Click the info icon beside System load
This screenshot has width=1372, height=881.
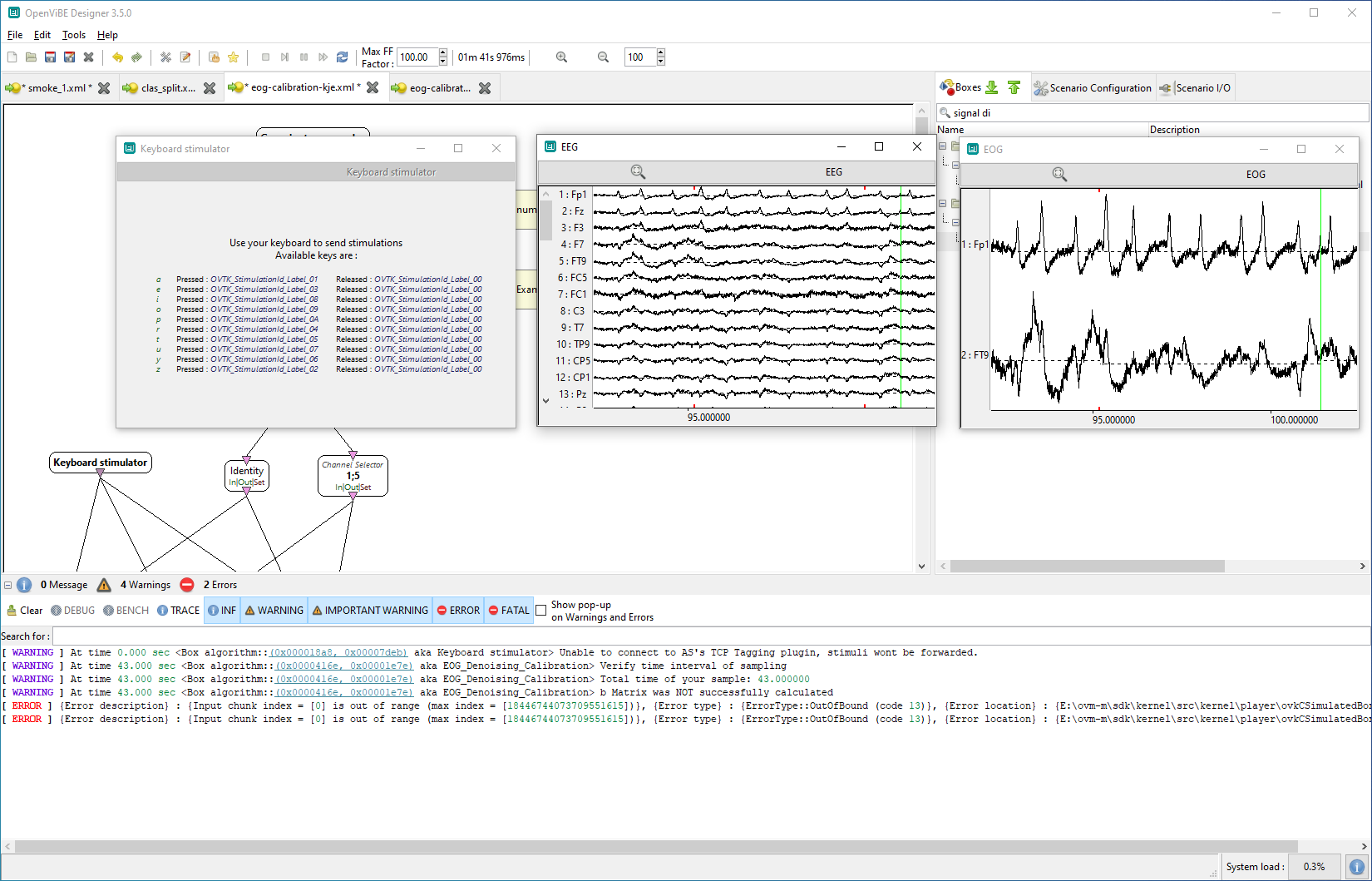pos(1357,866)
